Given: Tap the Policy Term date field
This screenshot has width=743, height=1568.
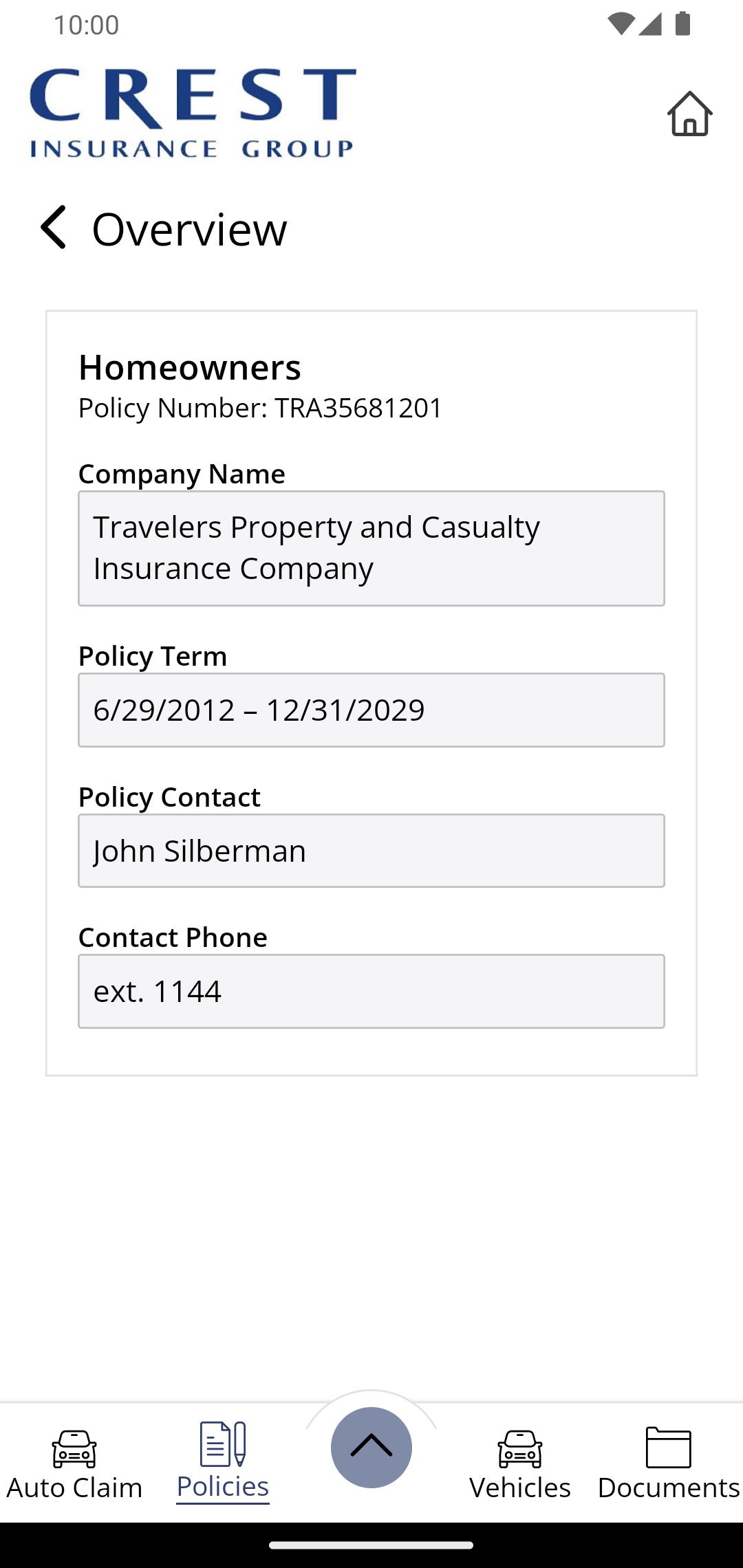Looking at the screenshot, I should [x=371, y=710].
